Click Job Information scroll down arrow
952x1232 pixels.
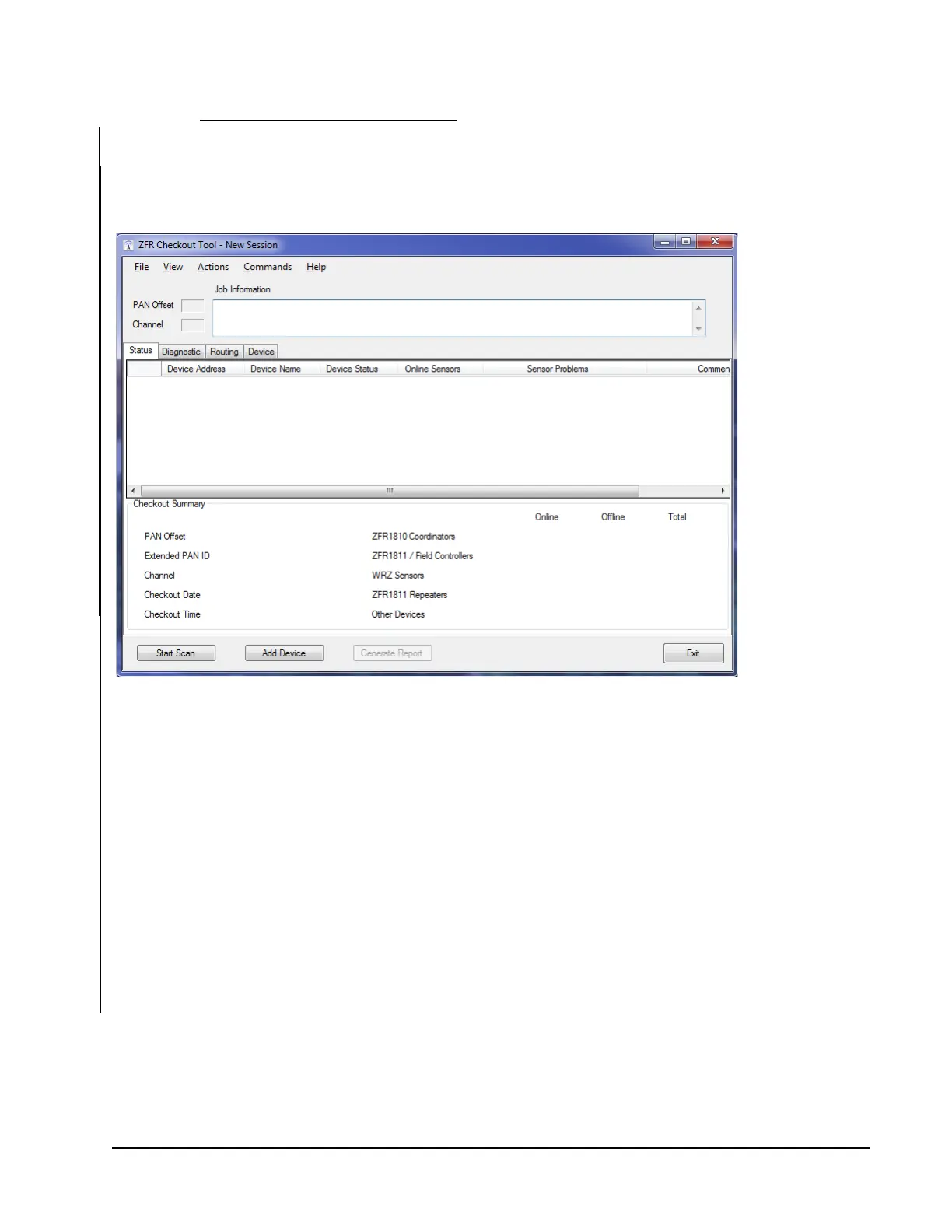pyautogui.click(x=698, y=329)
